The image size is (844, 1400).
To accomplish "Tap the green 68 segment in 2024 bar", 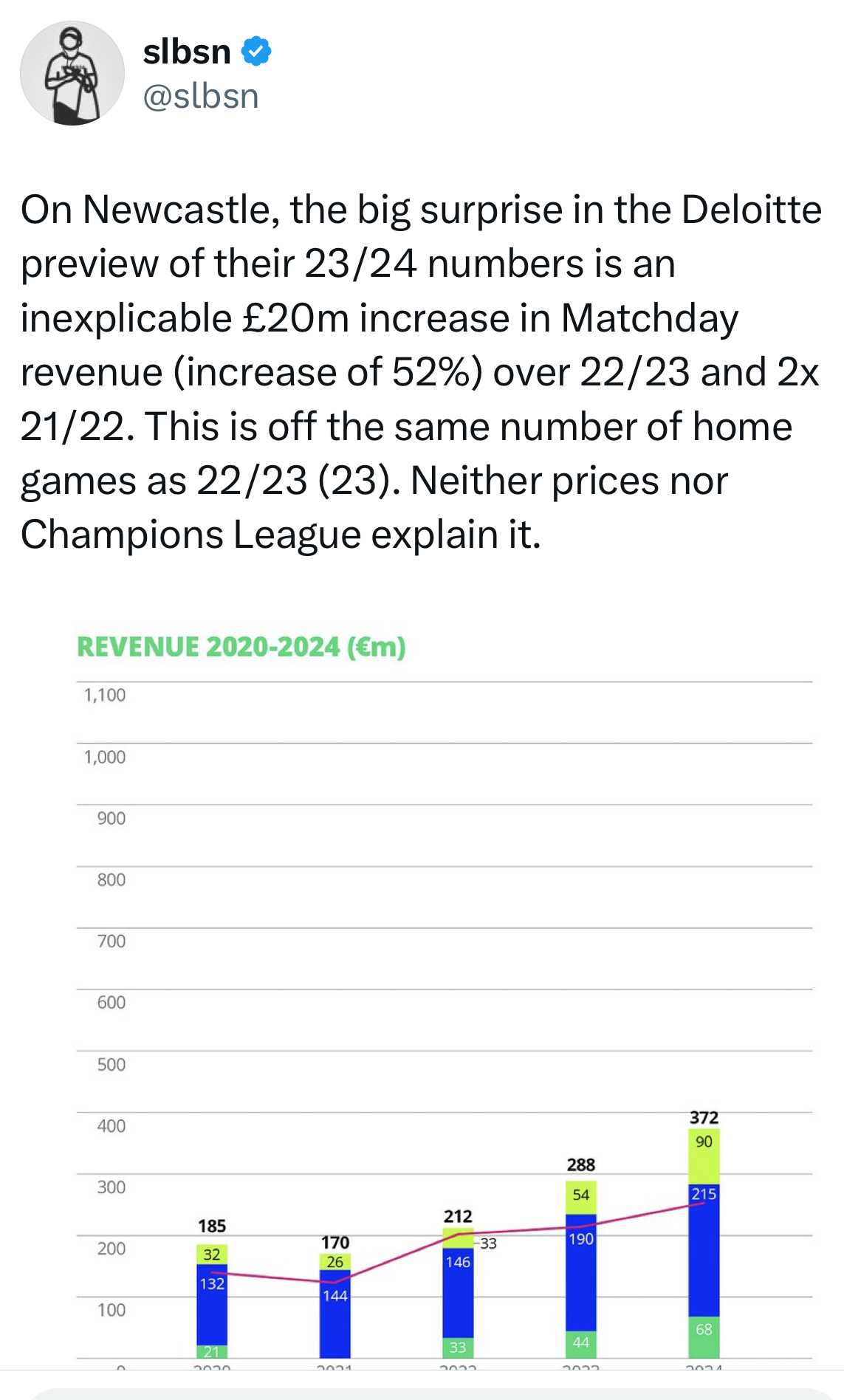I will (704, 1337).
